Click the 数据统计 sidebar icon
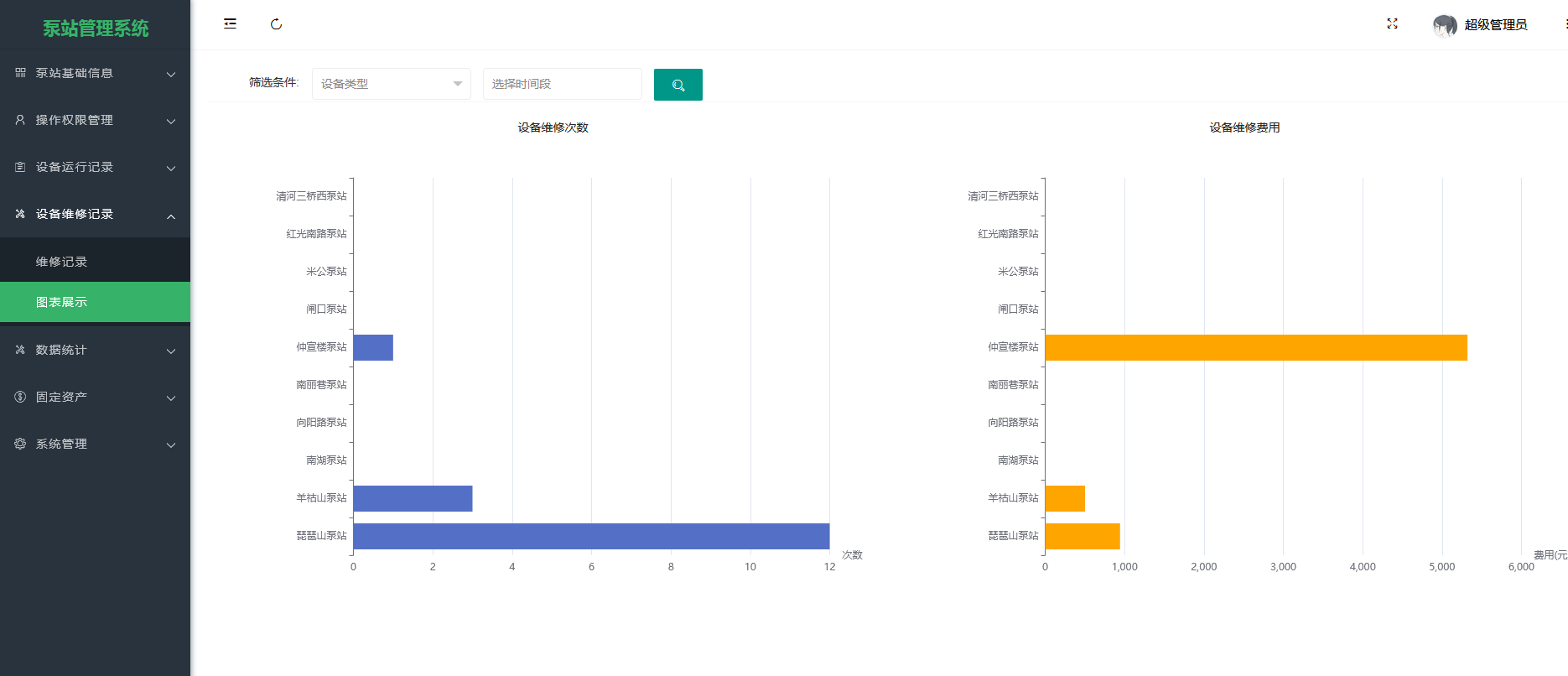Screen dimensions: 1568x676 (20, 350)
